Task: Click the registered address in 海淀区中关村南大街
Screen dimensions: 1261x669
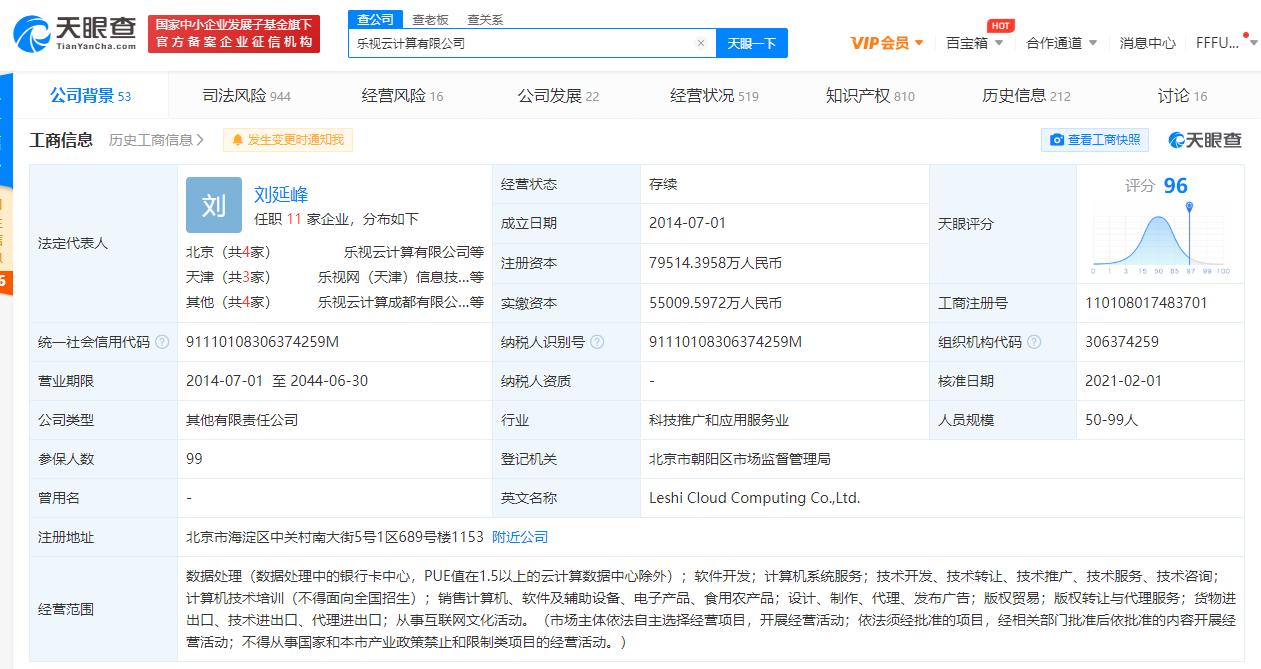Action: coord(335,537)
